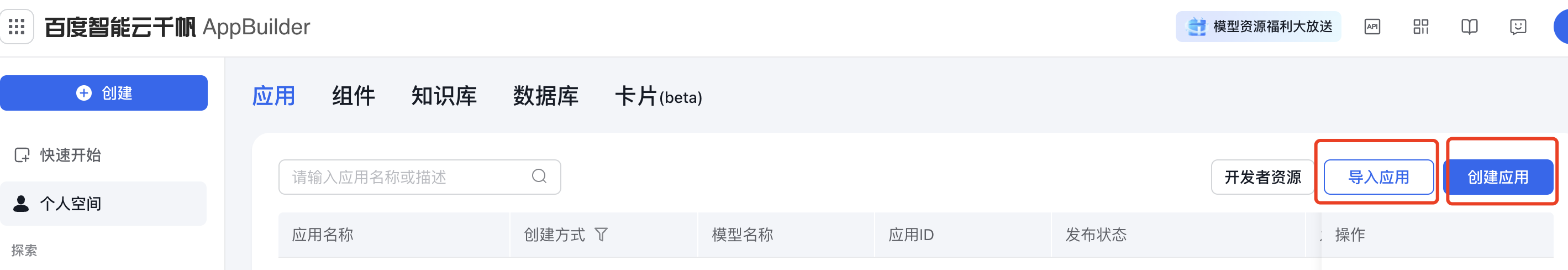This screenshot has height=270, width=1568.
Task: Select the 卡片(beta) tab
Action: 659,96
